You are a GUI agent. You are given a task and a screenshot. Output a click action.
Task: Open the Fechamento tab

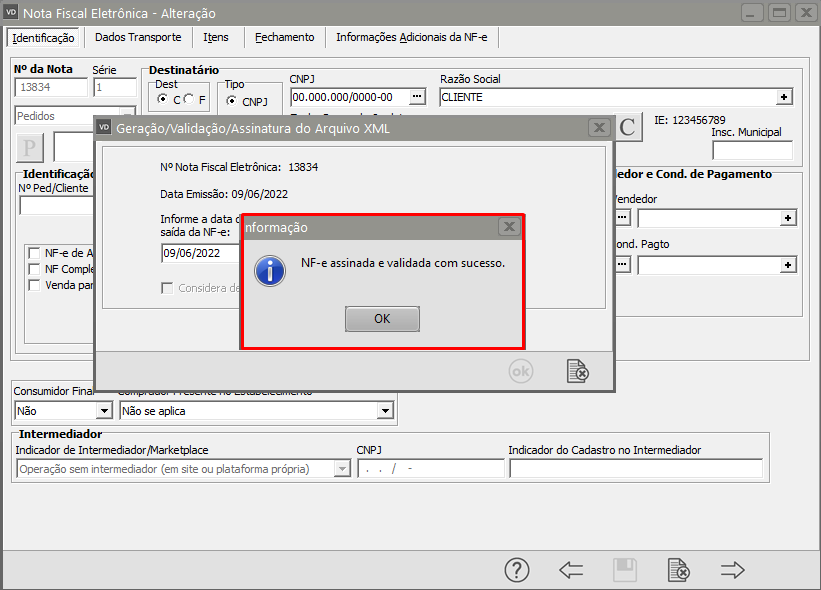(x=284, y=37)
